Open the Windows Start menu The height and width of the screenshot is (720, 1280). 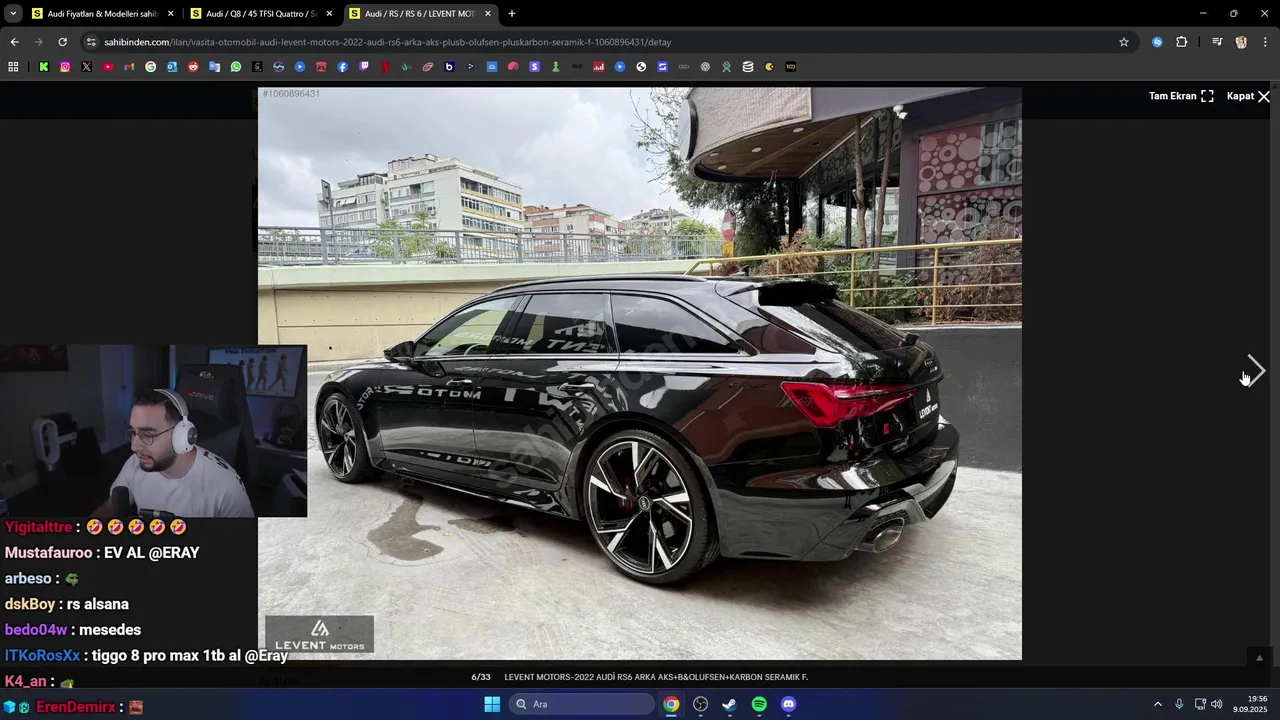point(492,704)
